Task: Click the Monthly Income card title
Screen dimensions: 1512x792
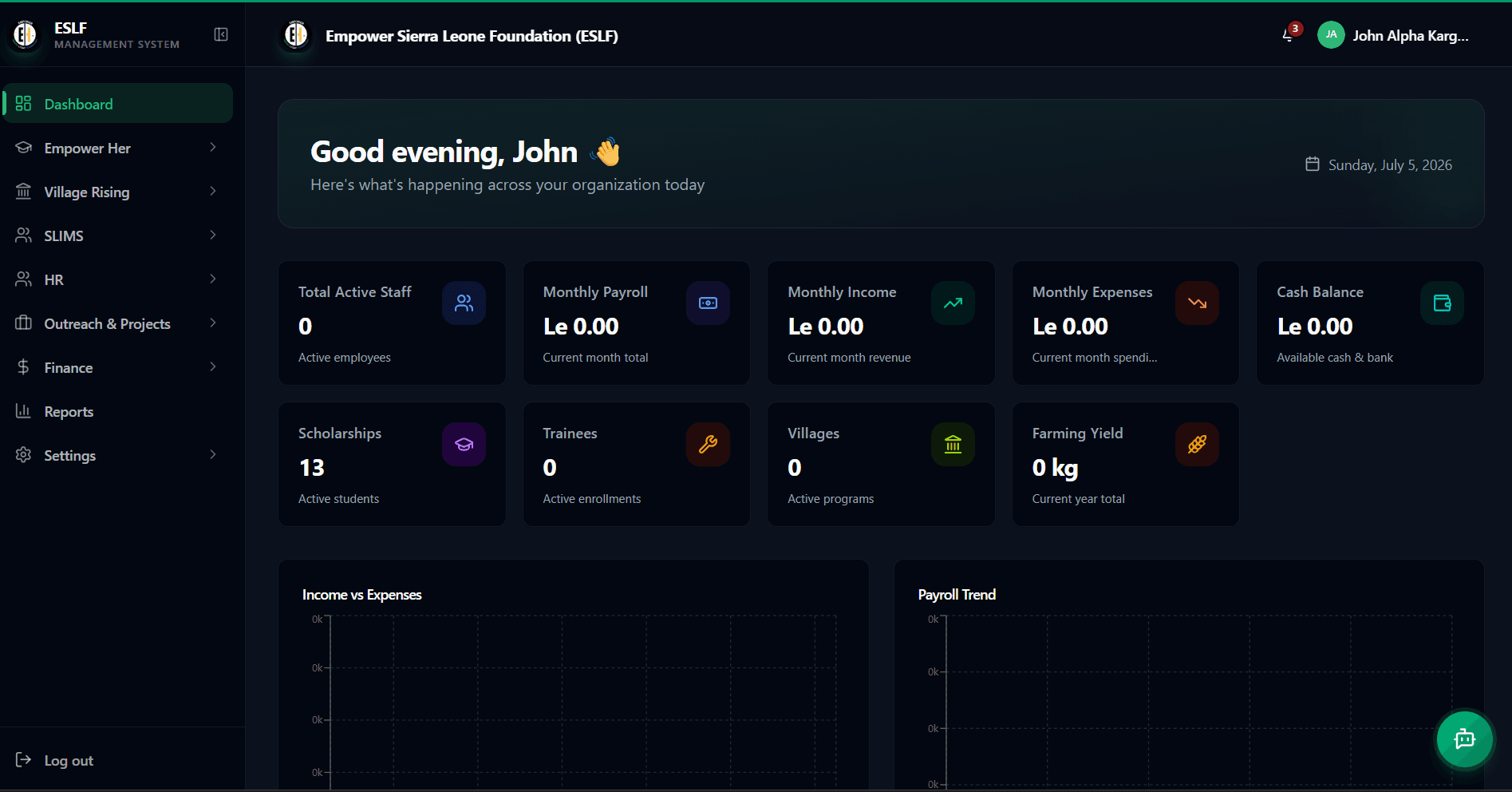Action: coord(842,291)
